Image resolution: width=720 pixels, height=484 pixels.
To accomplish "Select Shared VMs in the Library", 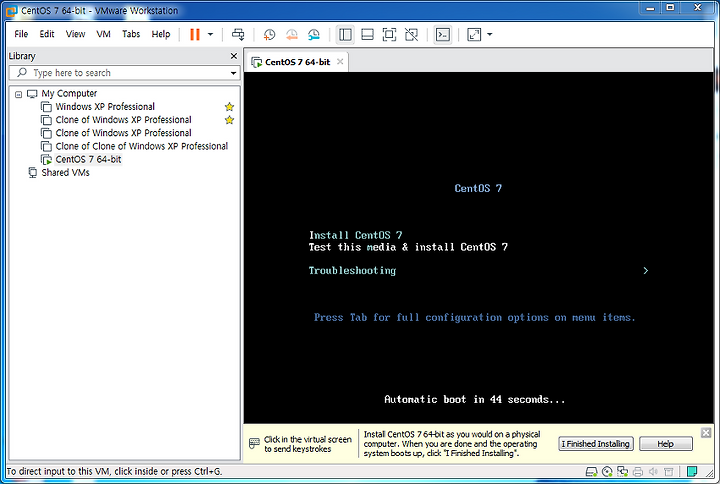I will point(65,173).
